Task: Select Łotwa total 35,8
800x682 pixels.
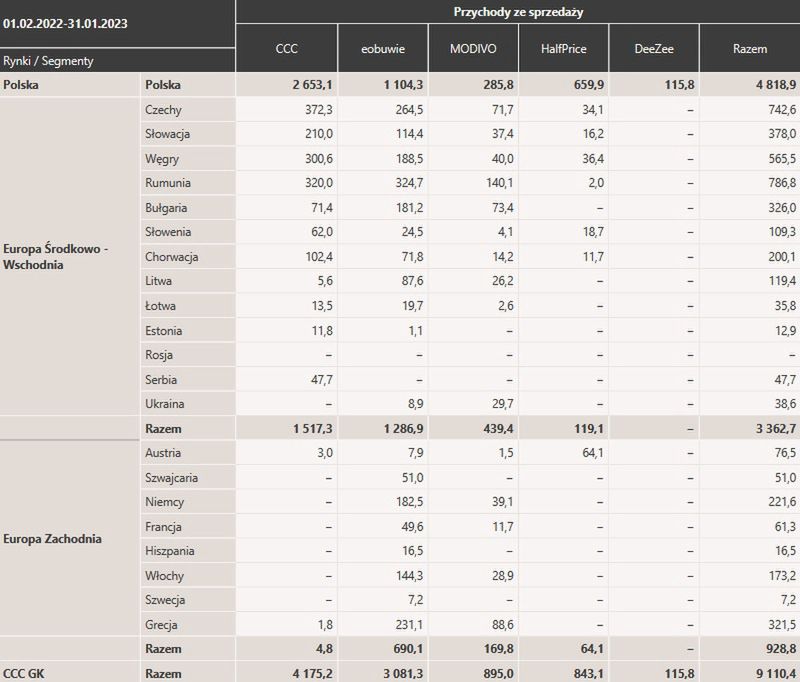Action: pos(785,306)
